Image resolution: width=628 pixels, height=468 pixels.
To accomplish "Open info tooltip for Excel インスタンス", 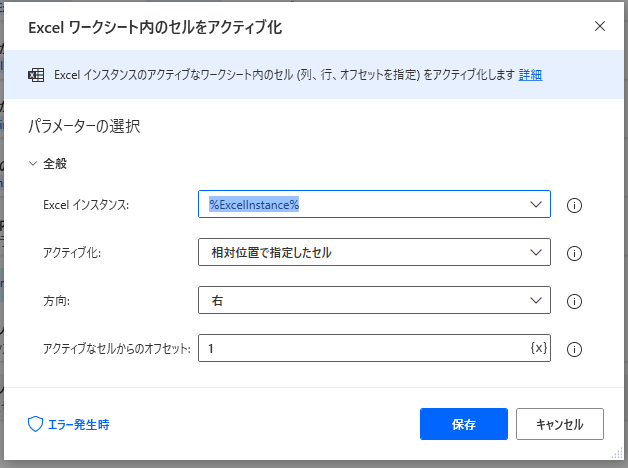I will 574,205.
